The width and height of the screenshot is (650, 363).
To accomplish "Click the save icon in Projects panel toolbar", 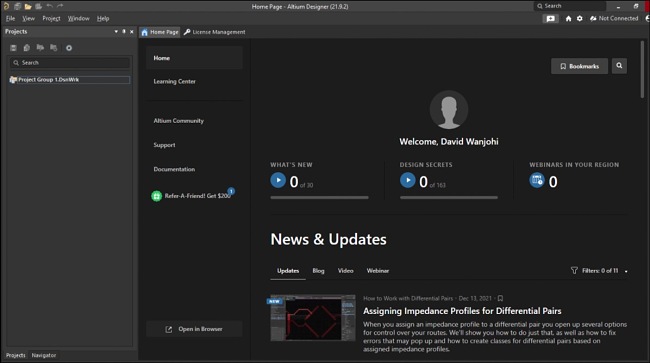I will point(13,48).
